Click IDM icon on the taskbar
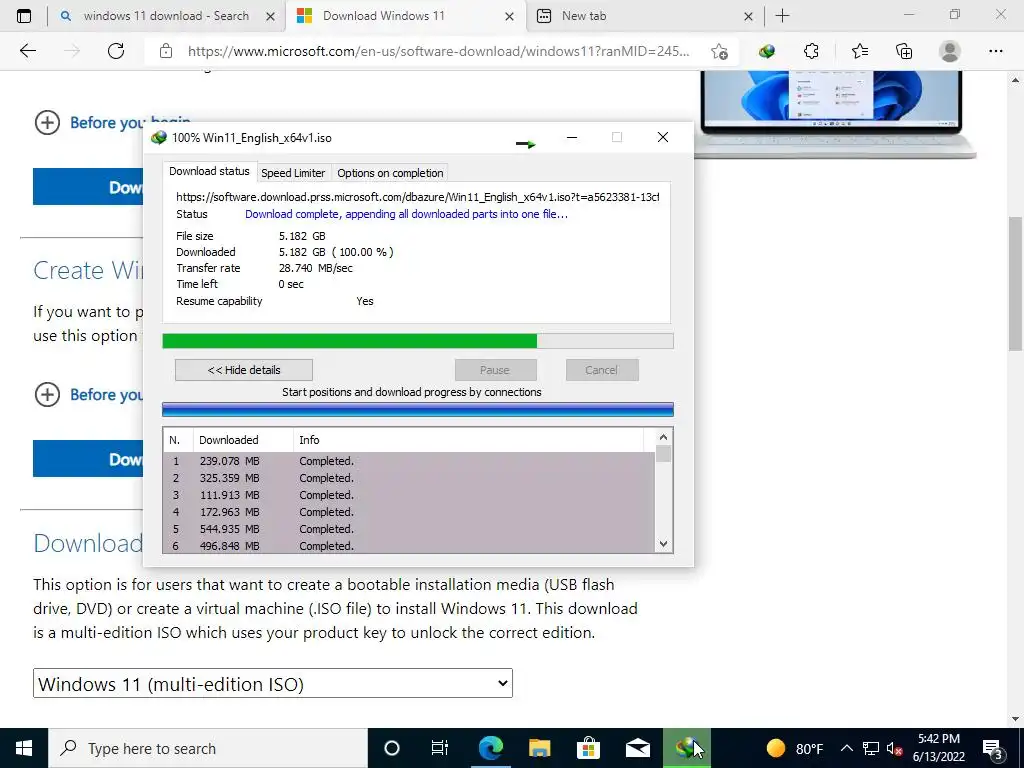The image size is (1024, 768). coord(687,748)
